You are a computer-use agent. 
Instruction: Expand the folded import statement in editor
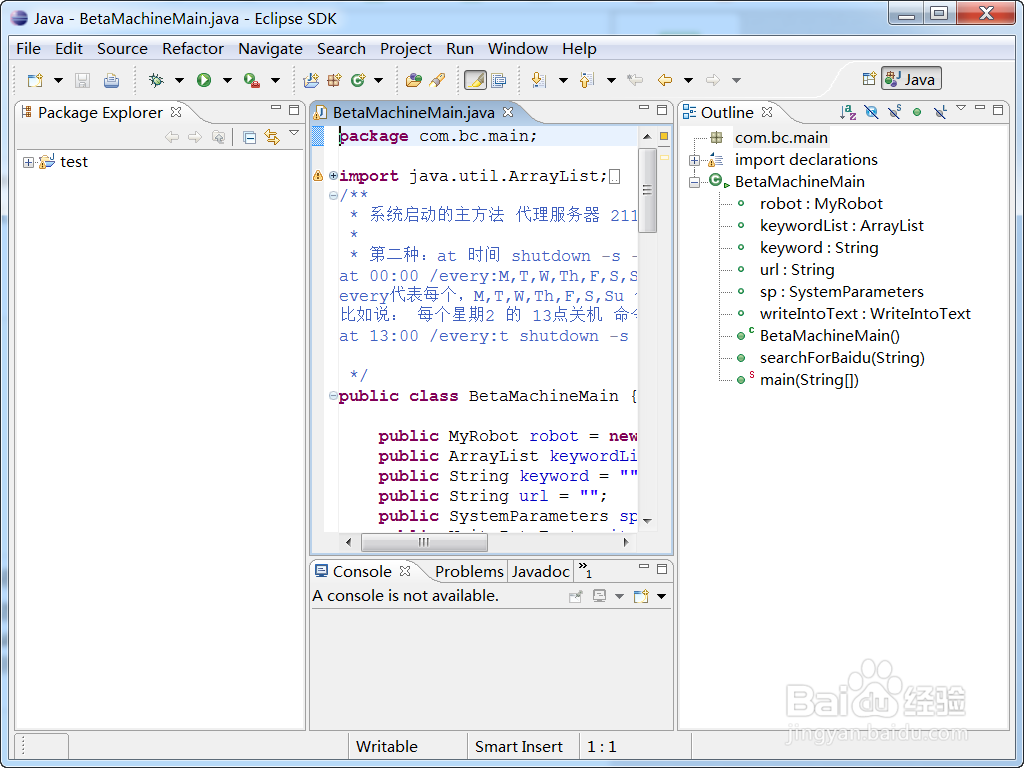333,176
